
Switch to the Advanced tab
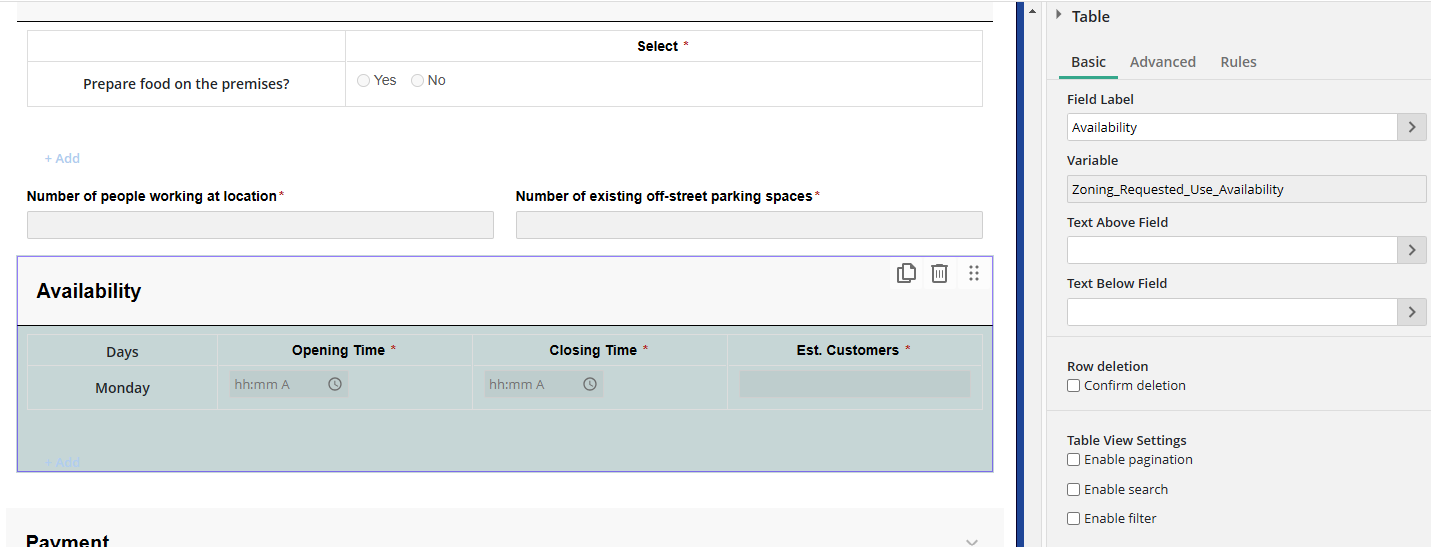click(1162, 62)
